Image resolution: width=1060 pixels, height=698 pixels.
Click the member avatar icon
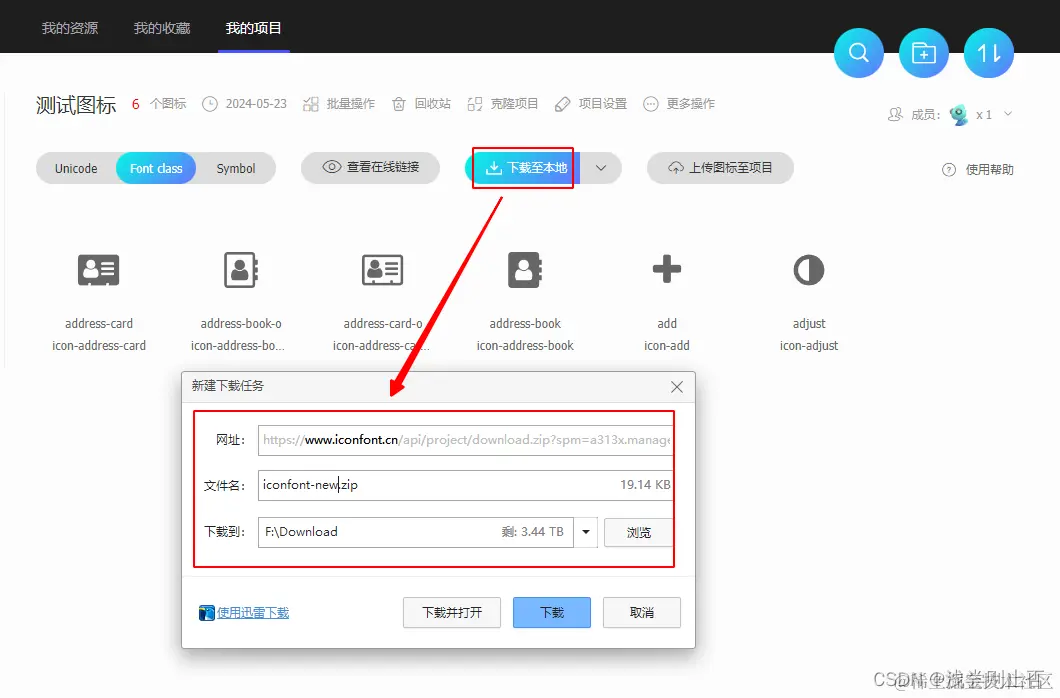coord(959,114)
